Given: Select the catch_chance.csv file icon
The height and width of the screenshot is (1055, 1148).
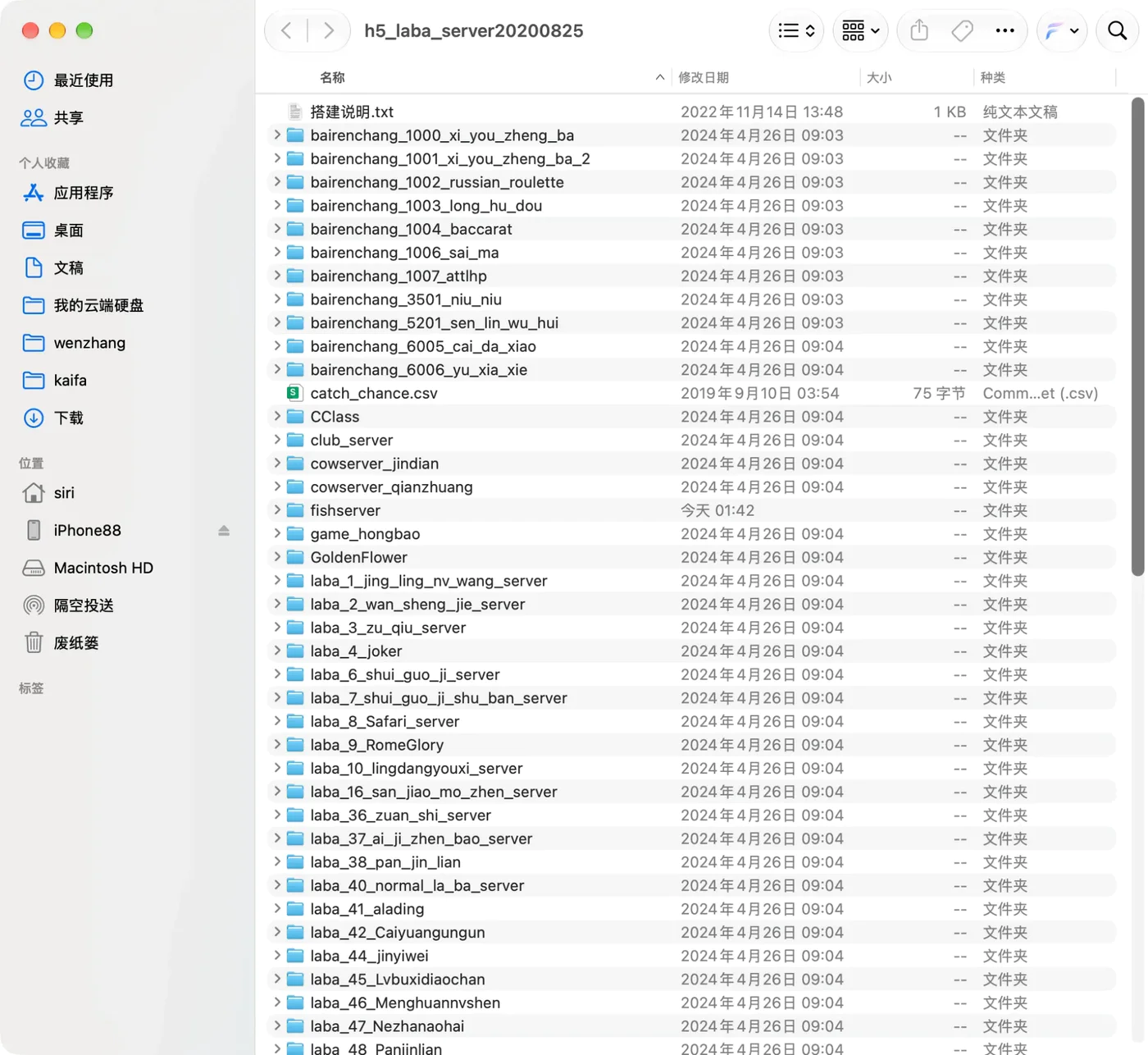Looking at the screenshot, I should pos(294,393).
